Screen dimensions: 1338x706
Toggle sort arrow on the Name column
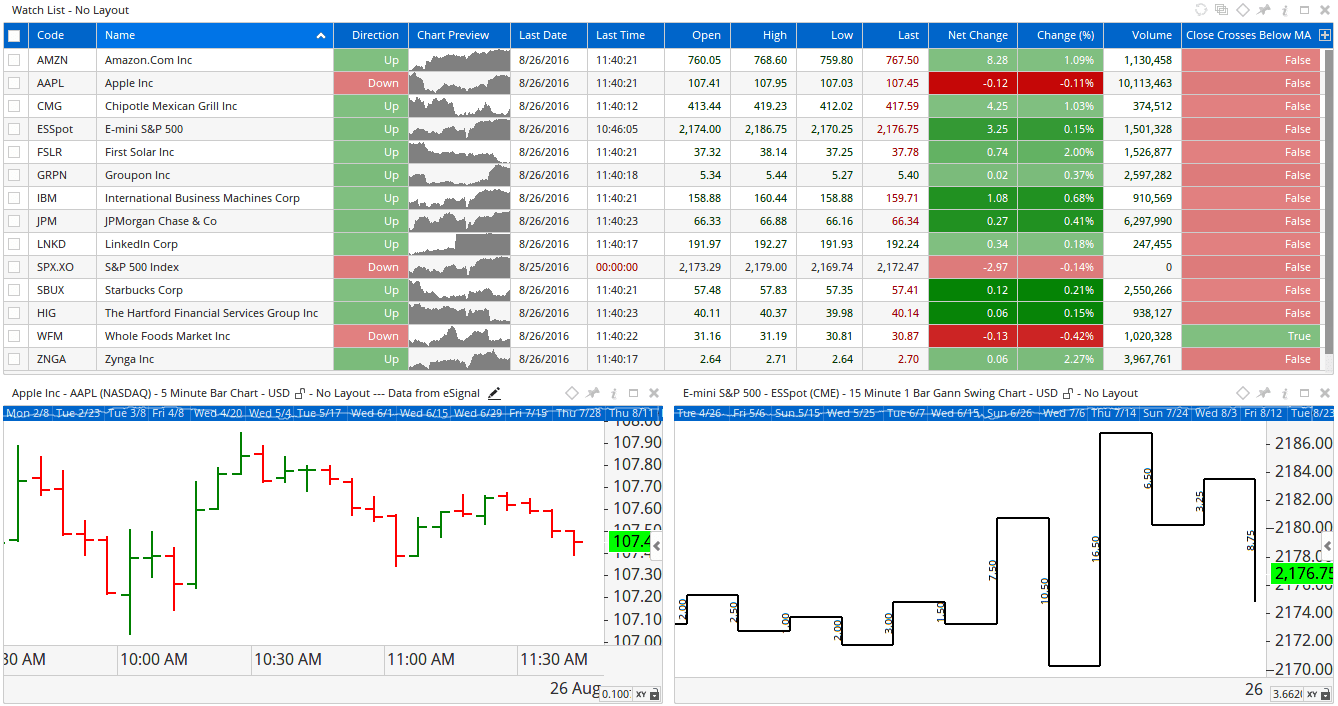click(321, 36)
